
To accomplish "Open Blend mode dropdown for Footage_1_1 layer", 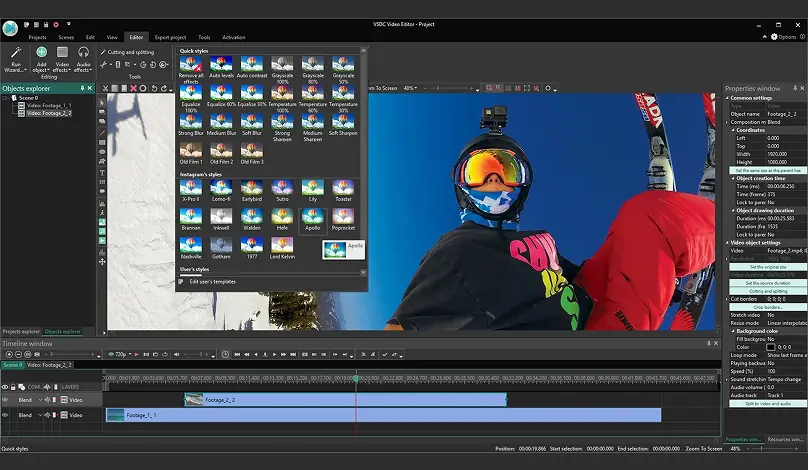I will (40, 415).
